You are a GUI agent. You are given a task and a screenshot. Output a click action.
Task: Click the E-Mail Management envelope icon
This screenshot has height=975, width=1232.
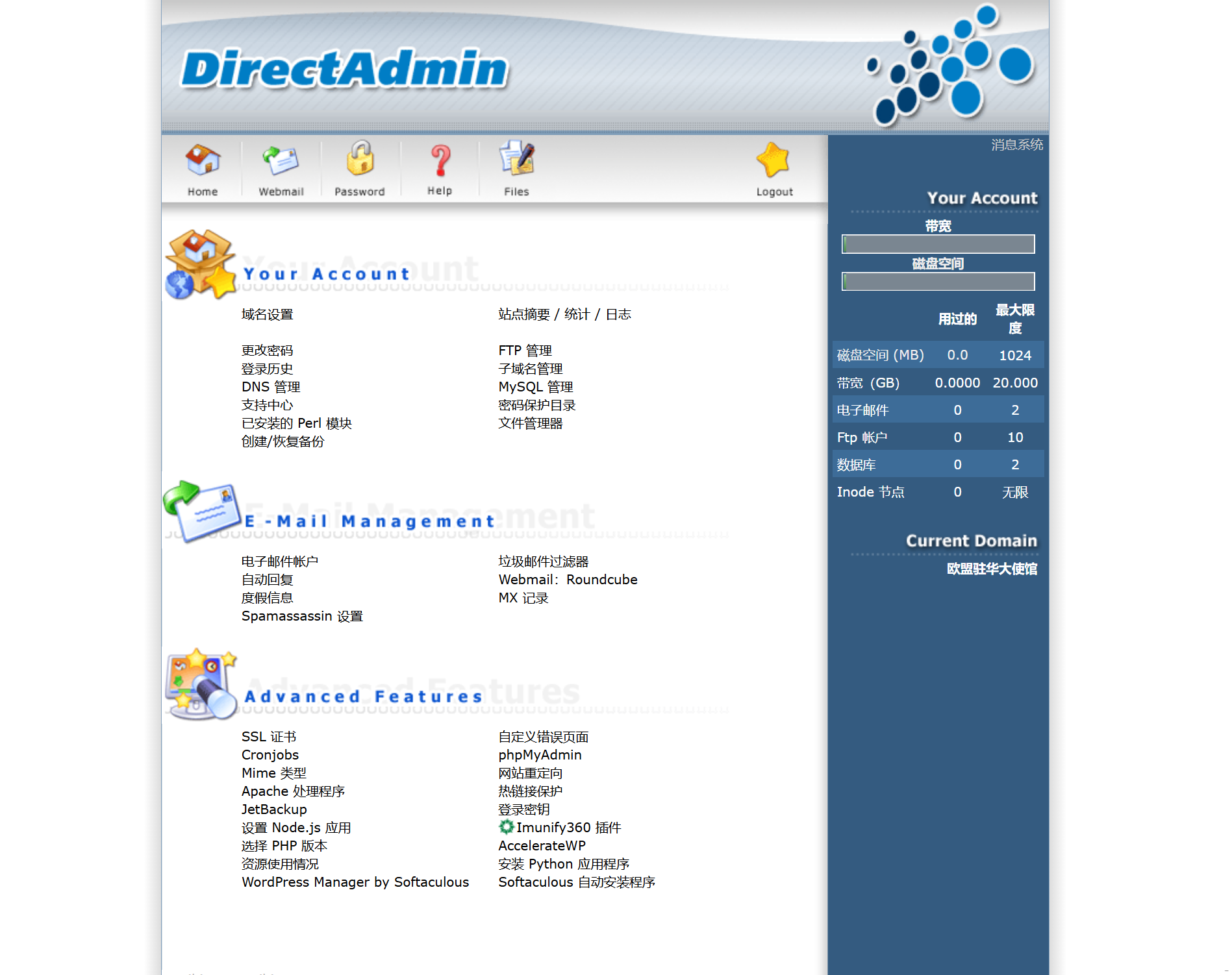(201, 511)
